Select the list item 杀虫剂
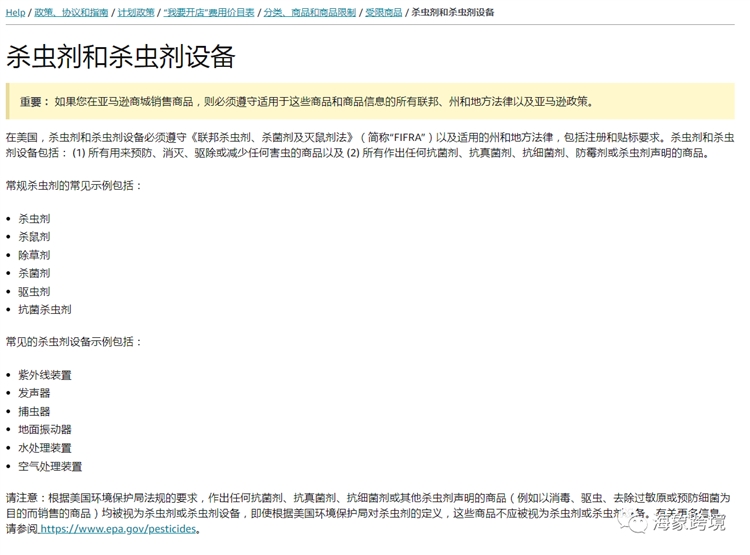Screen dimensions: 750x555 (x=34, y=219)
